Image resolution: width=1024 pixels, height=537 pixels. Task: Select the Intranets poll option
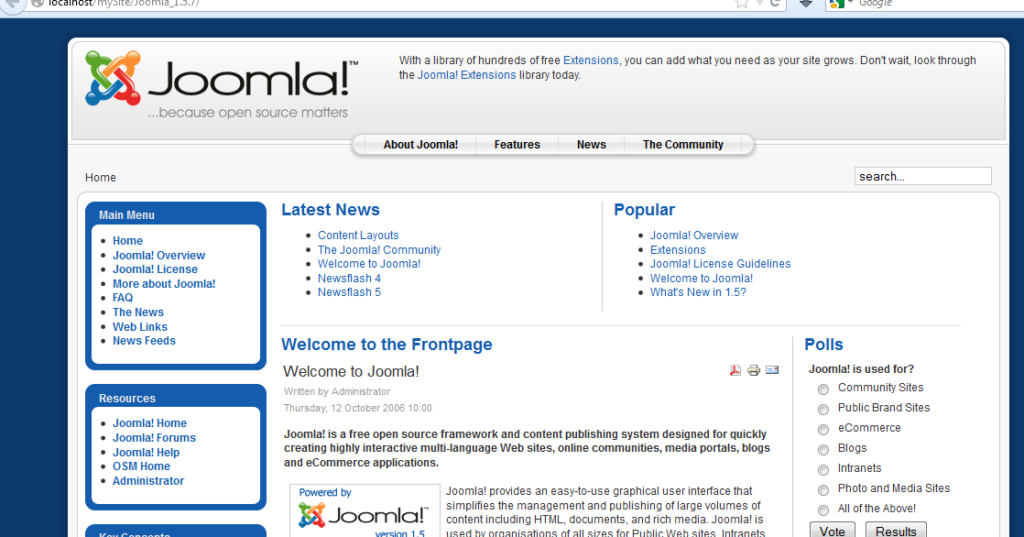coord(823,470)
